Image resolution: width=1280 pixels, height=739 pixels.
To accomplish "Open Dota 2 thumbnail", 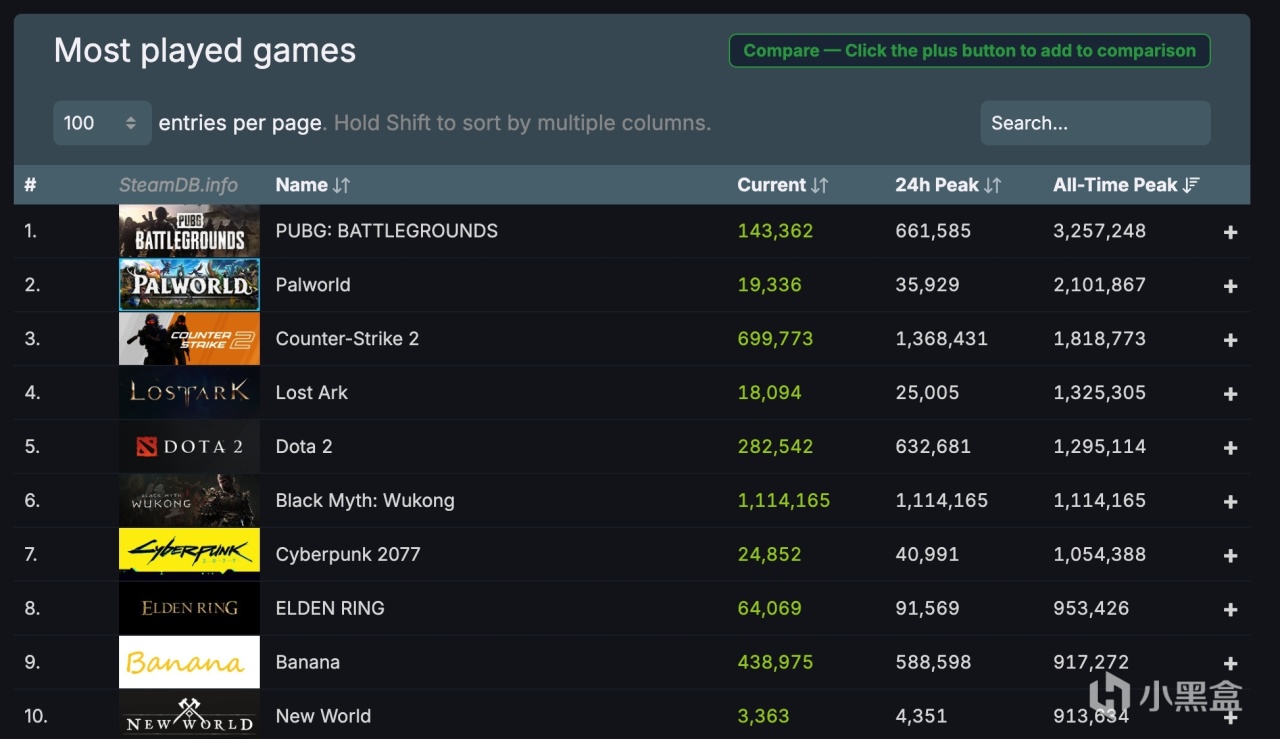I will [x=189, y=447].
